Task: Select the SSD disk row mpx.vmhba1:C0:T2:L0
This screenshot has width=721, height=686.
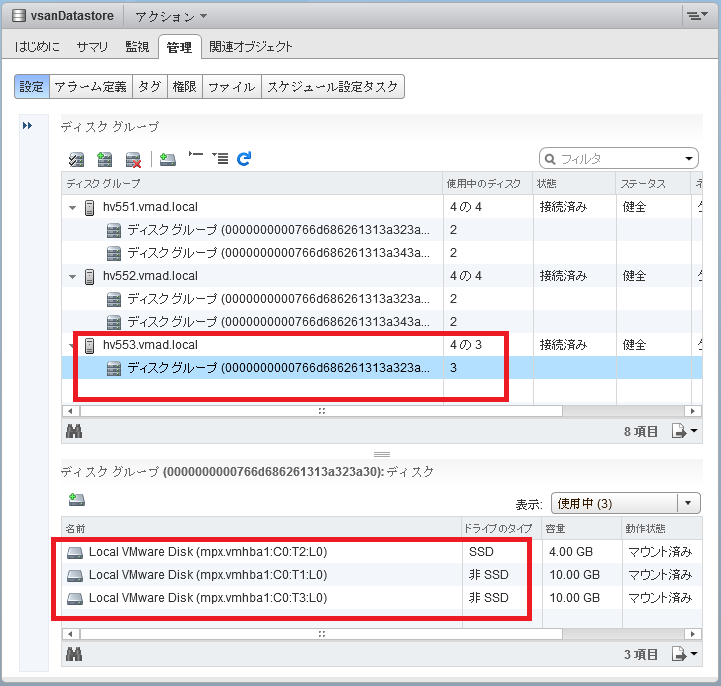Action: click(x=382, y=552)
